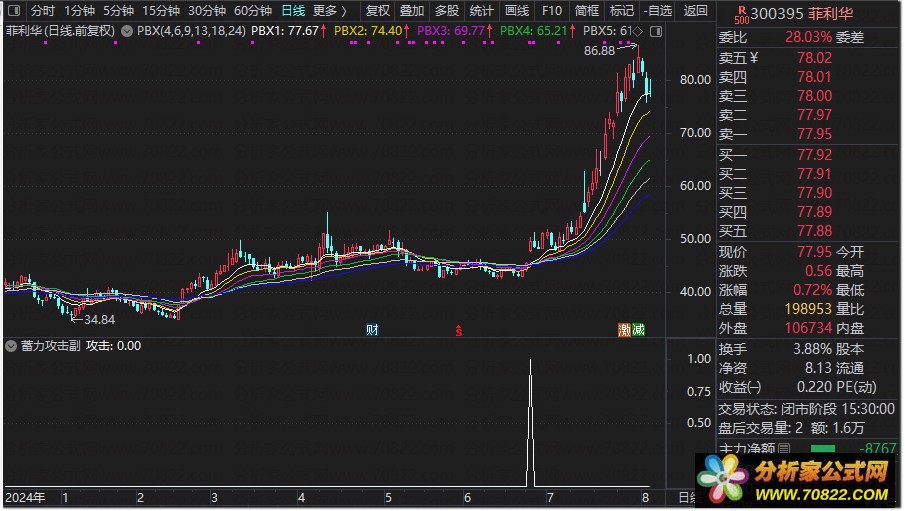Click the 86.88 high price label

point(599,51)
